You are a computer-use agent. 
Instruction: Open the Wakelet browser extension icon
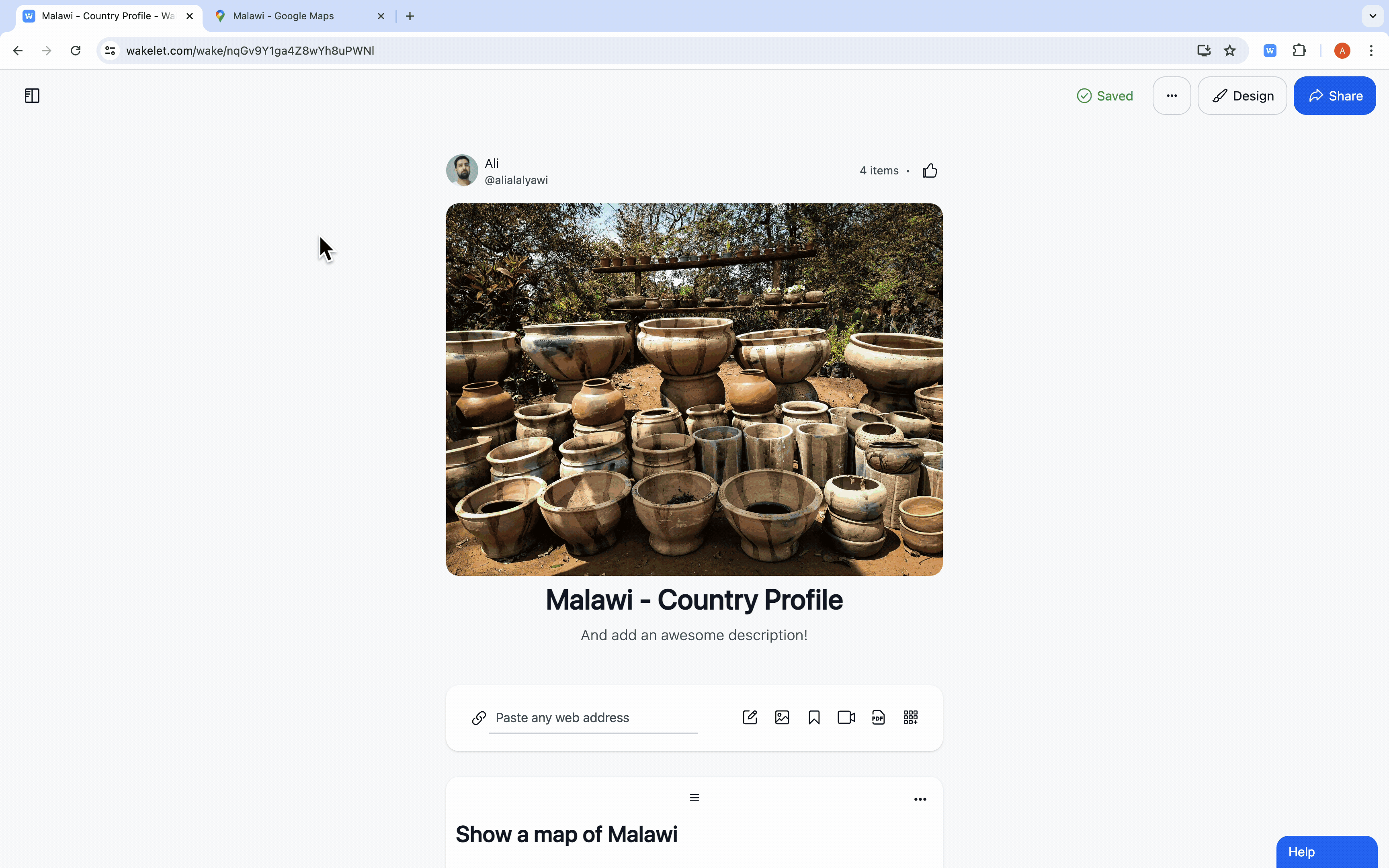[1270, 51]
